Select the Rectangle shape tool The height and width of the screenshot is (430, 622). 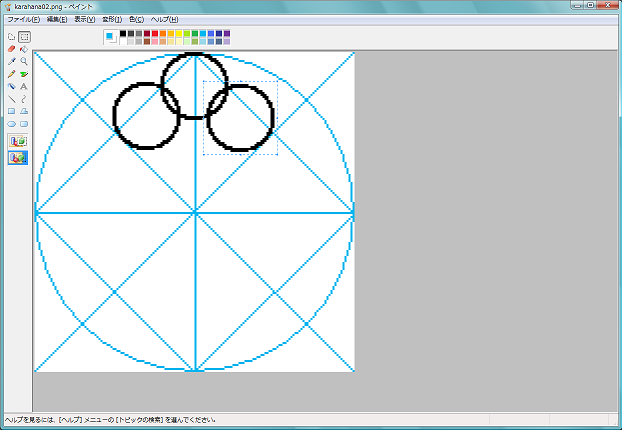pos(12,111)
